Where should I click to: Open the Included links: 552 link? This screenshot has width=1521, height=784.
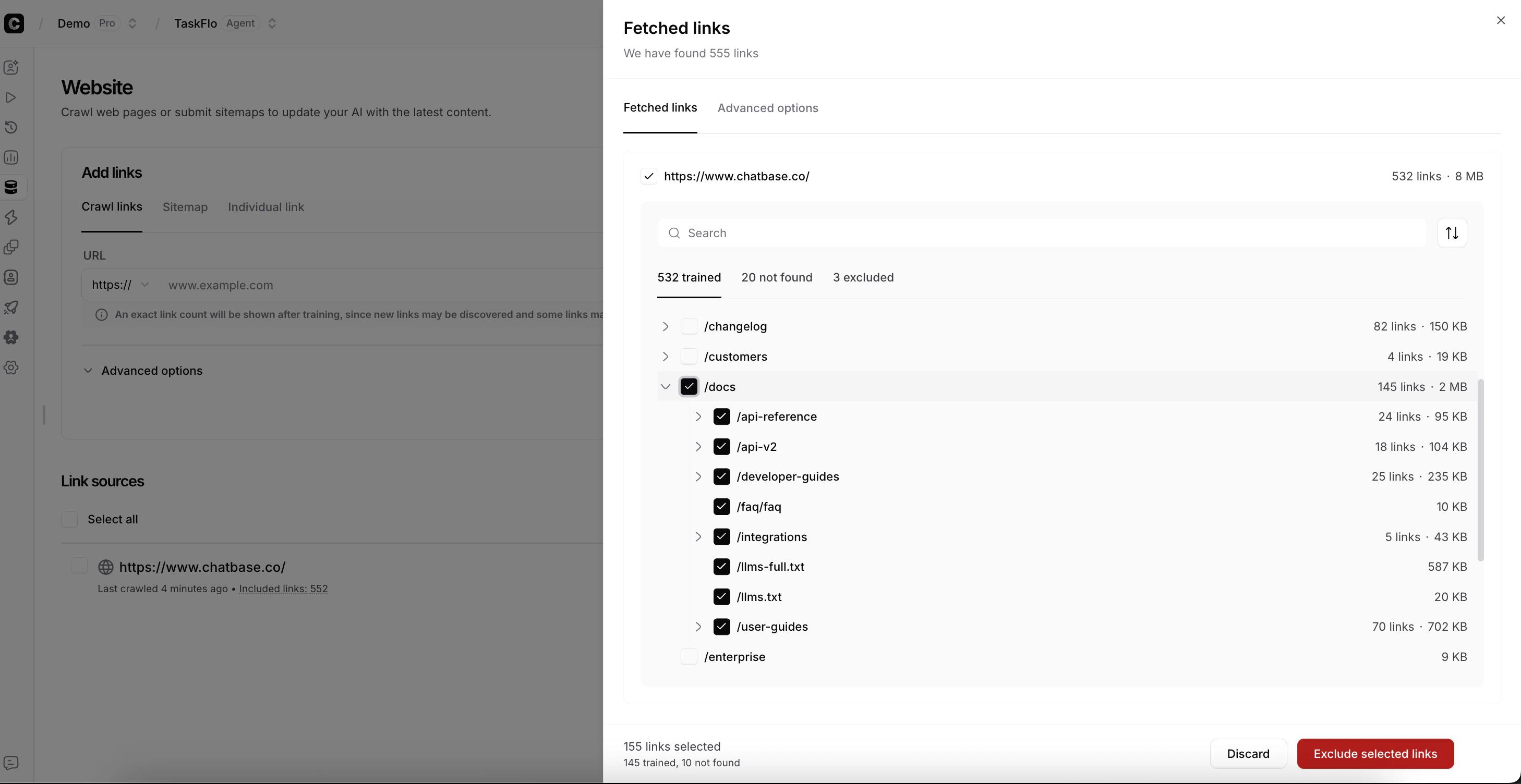coord(283,589)
